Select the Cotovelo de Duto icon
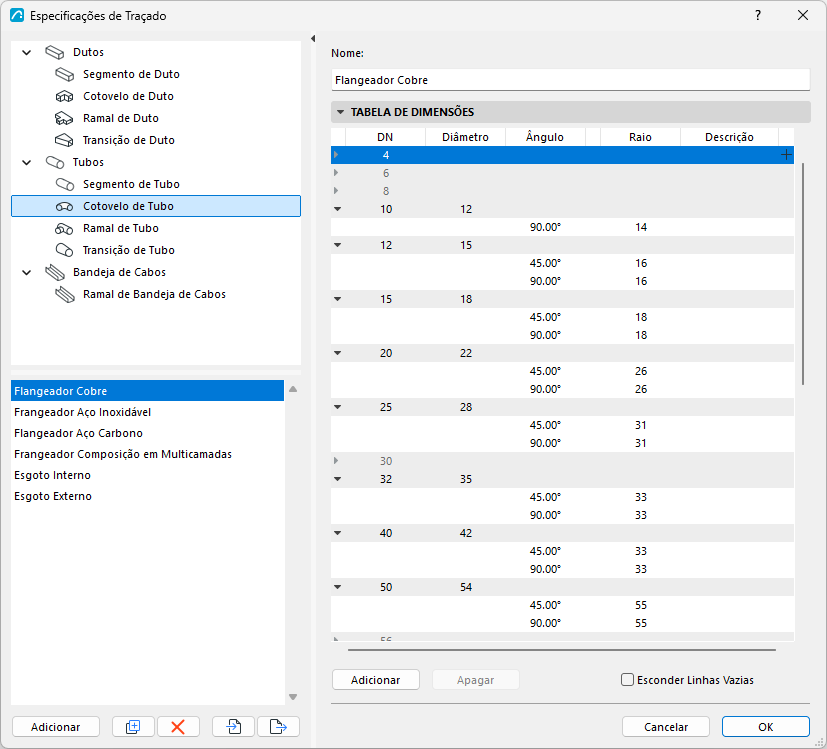 (x=65, y=97)
